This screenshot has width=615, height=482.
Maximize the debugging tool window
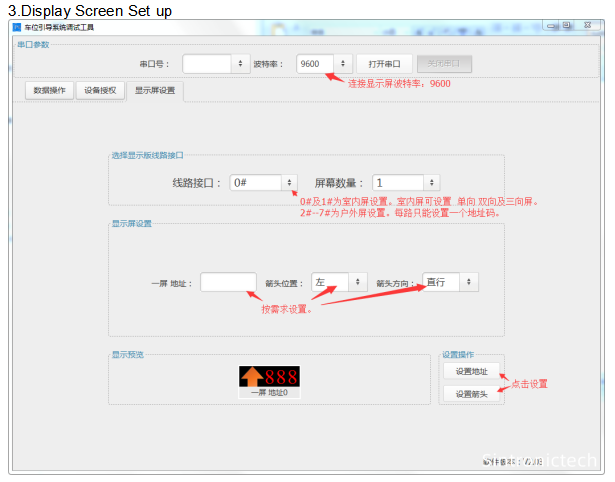coord(568,26)
